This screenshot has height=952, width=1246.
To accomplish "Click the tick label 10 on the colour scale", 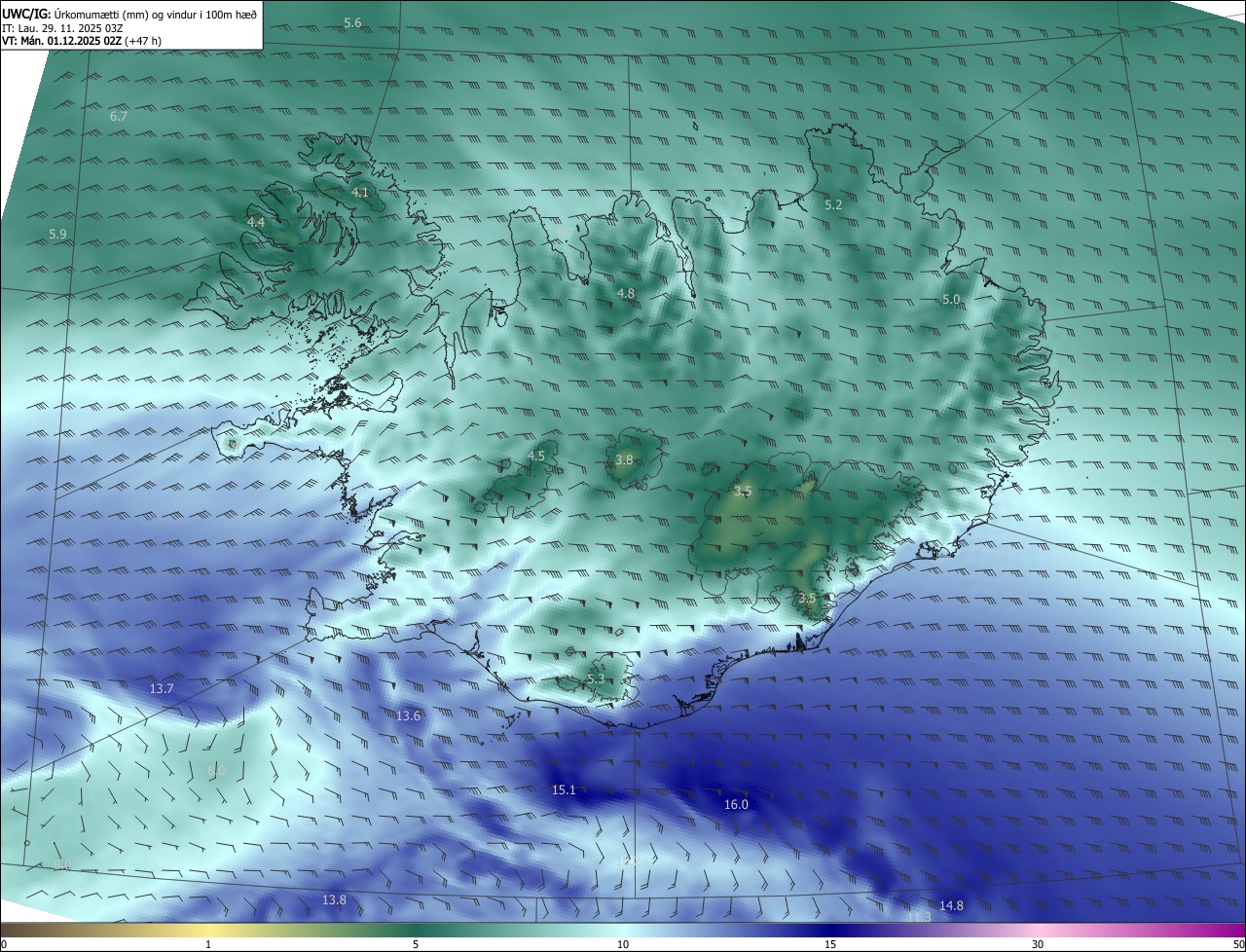I will click(623, 944).
